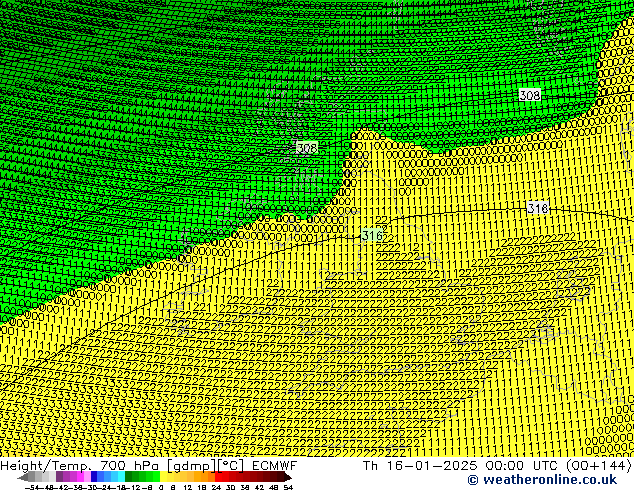Click the yellow segment of the color scale

[x=163, y=478]
